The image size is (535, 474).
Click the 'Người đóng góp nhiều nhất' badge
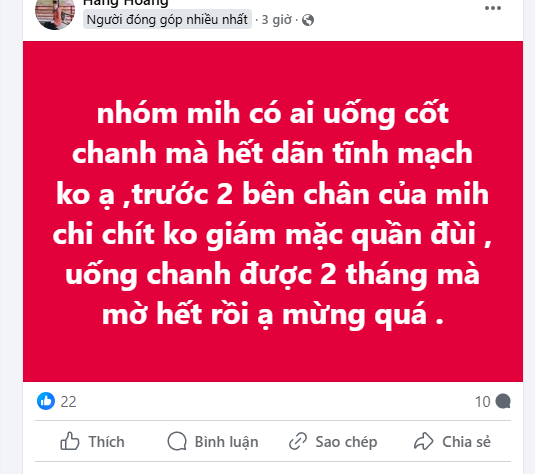(167, 20)
